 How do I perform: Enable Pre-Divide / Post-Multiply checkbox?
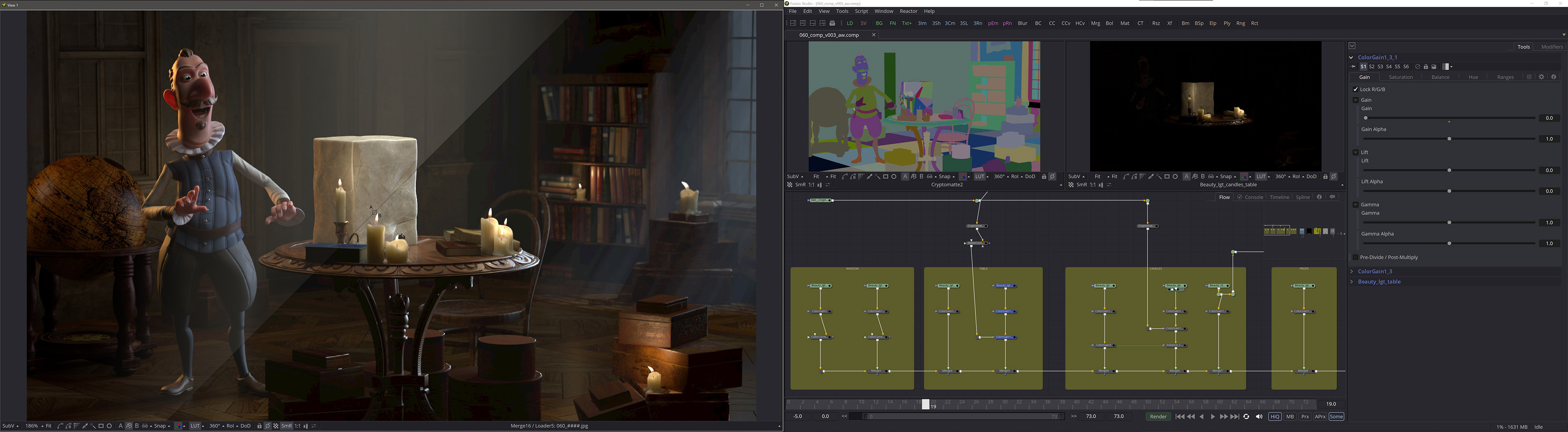coord(1356,257)
